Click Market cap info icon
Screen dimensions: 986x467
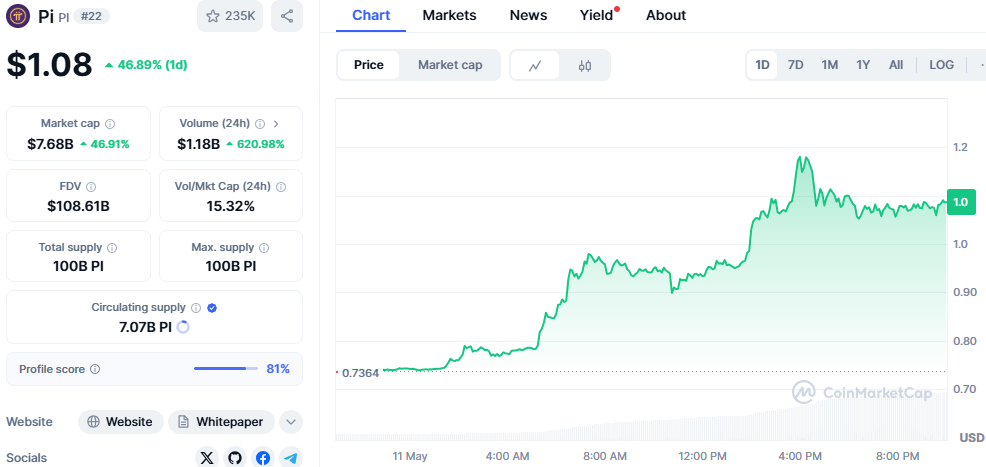point(110,124)
